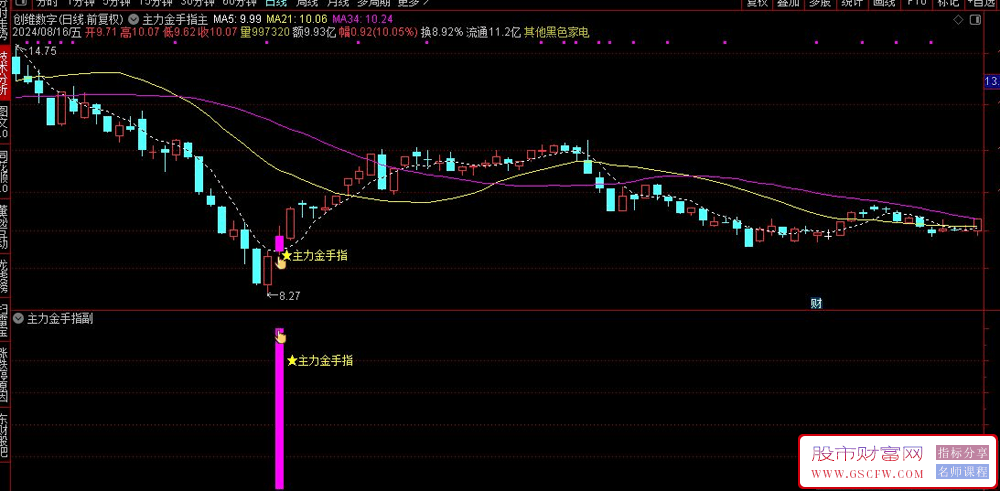1000x491 pixels.
Task: Click the 标记 mark button
Action: click(949, 3)
